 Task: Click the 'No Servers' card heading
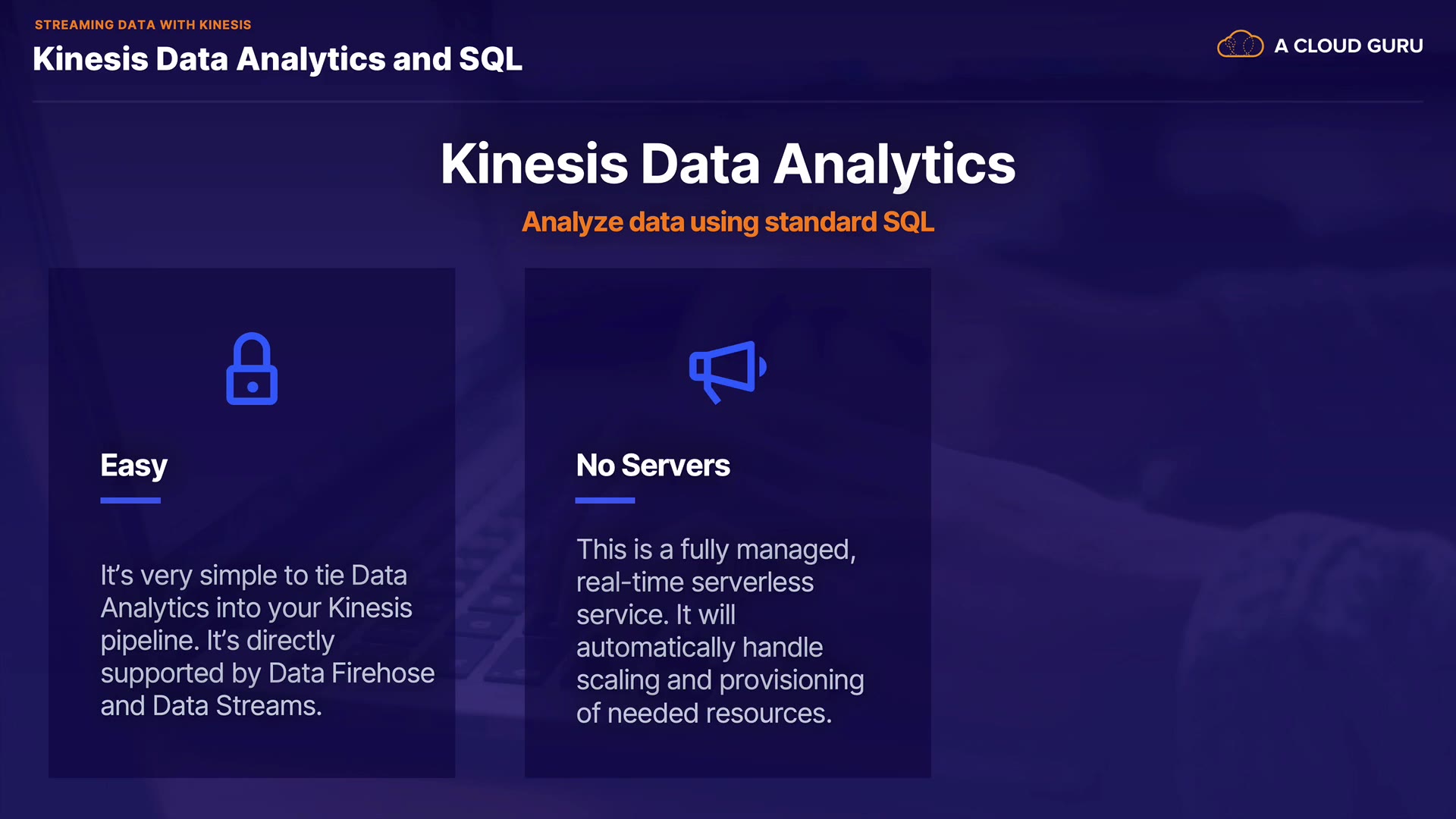point(653,466)
